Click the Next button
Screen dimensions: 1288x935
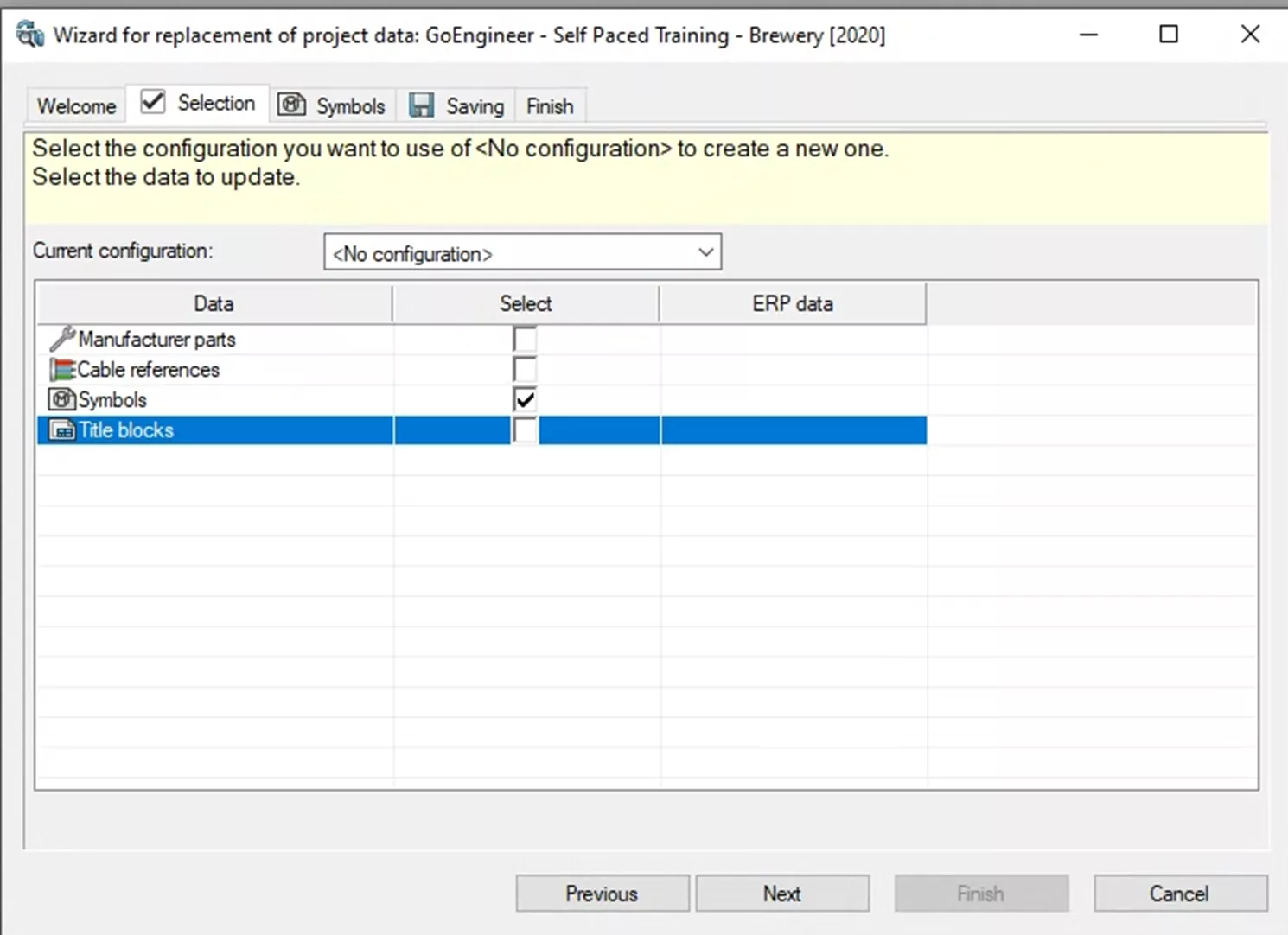(782, 894)
